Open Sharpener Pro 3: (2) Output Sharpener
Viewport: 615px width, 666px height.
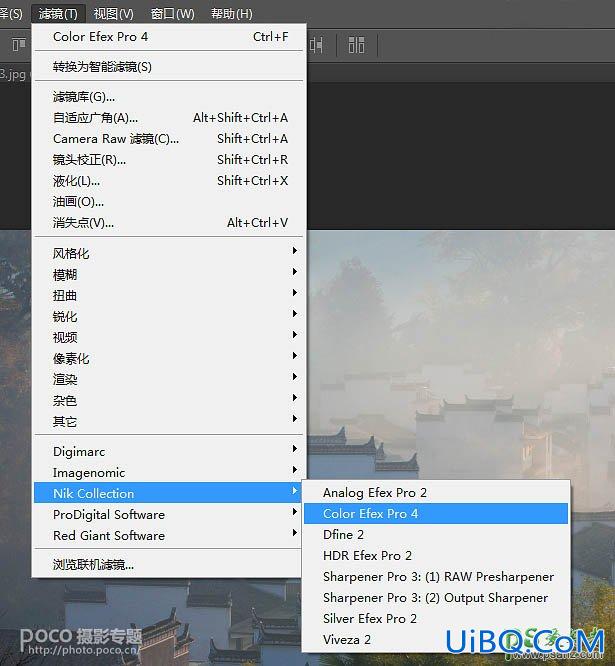[436, 598]
